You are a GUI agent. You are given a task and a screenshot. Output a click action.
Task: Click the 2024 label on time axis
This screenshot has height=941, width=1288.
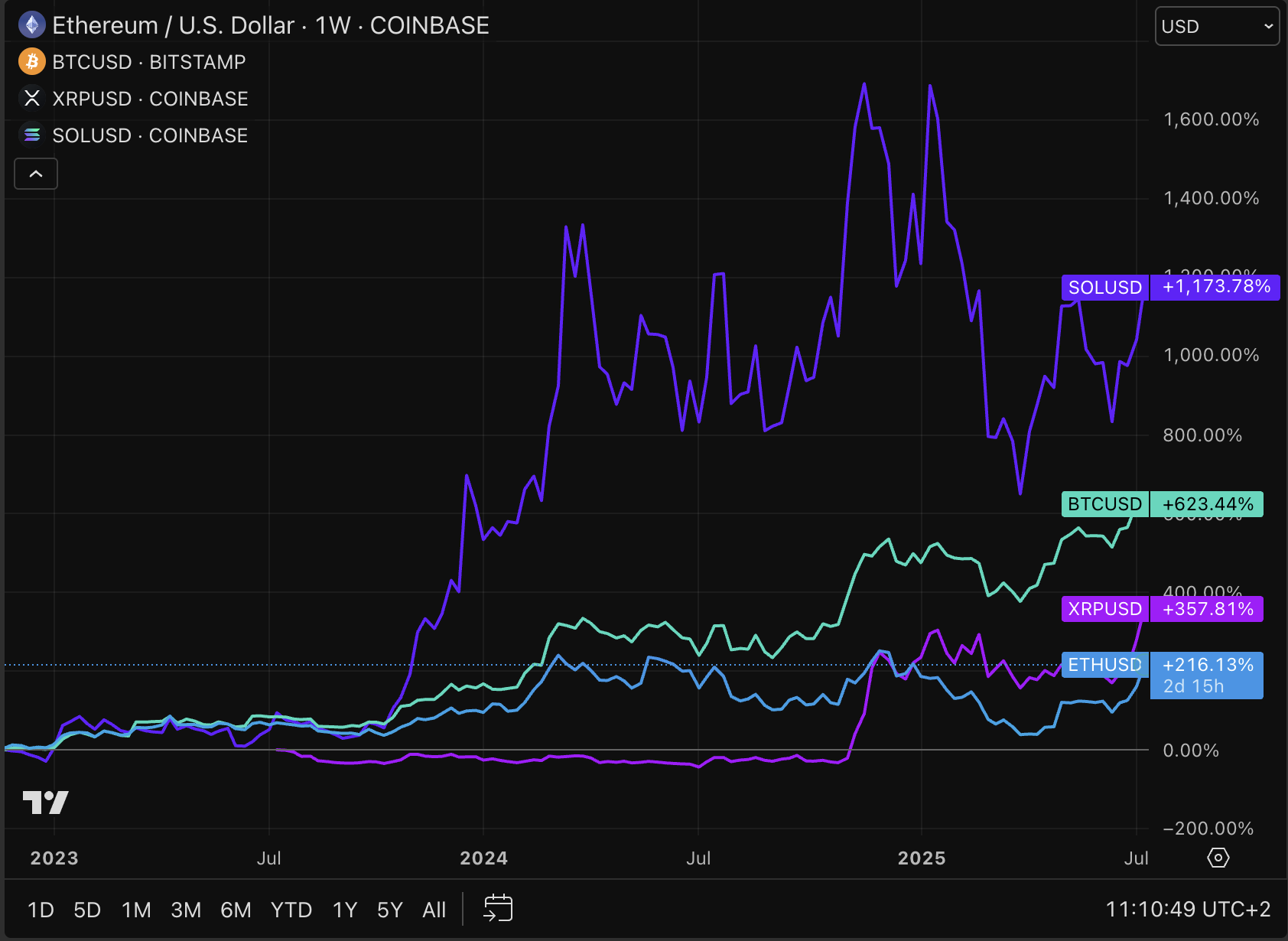pos(483,858)
